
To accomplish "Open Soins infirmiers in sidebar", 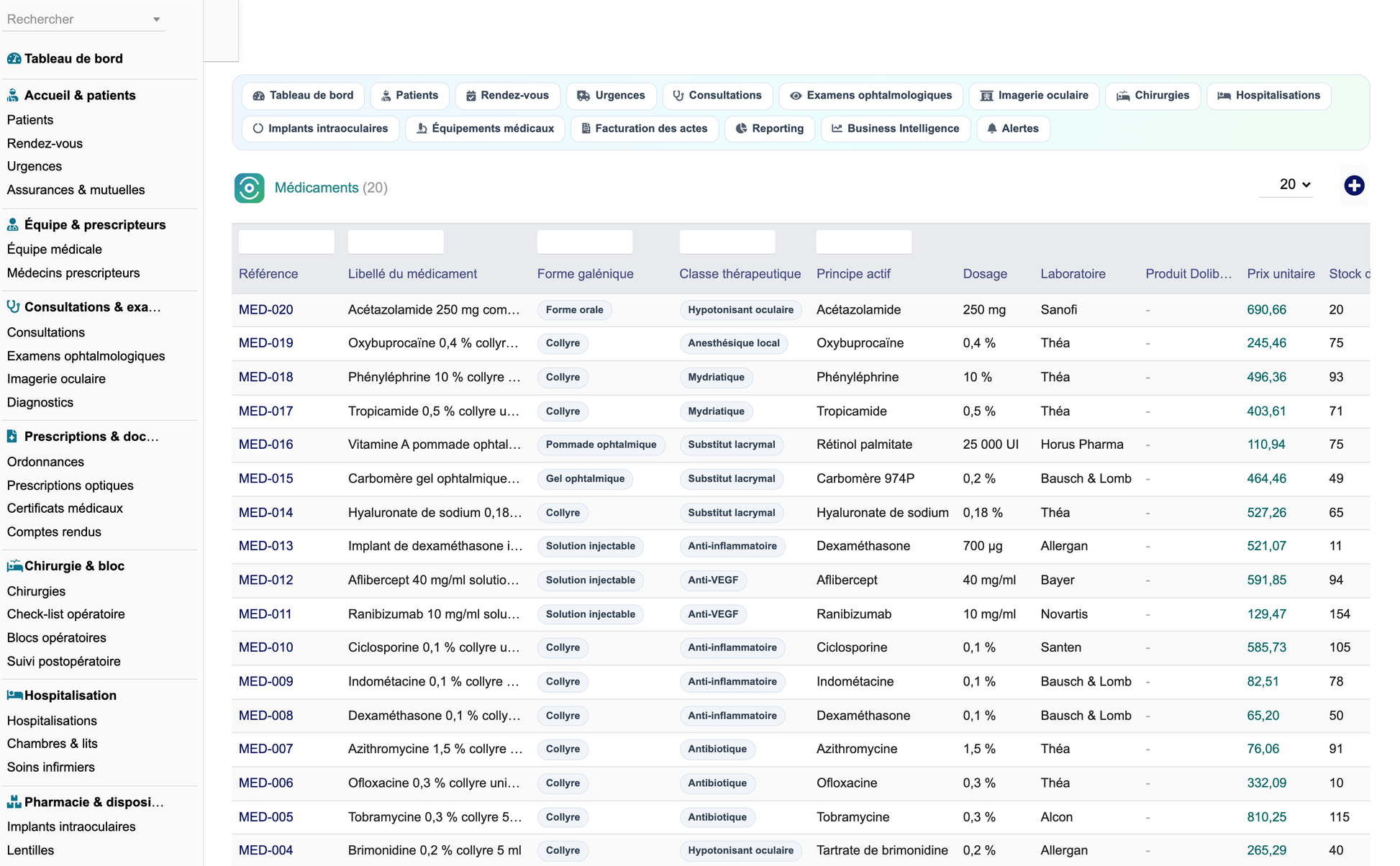I will pyautogui.click(x=50, y=767).
